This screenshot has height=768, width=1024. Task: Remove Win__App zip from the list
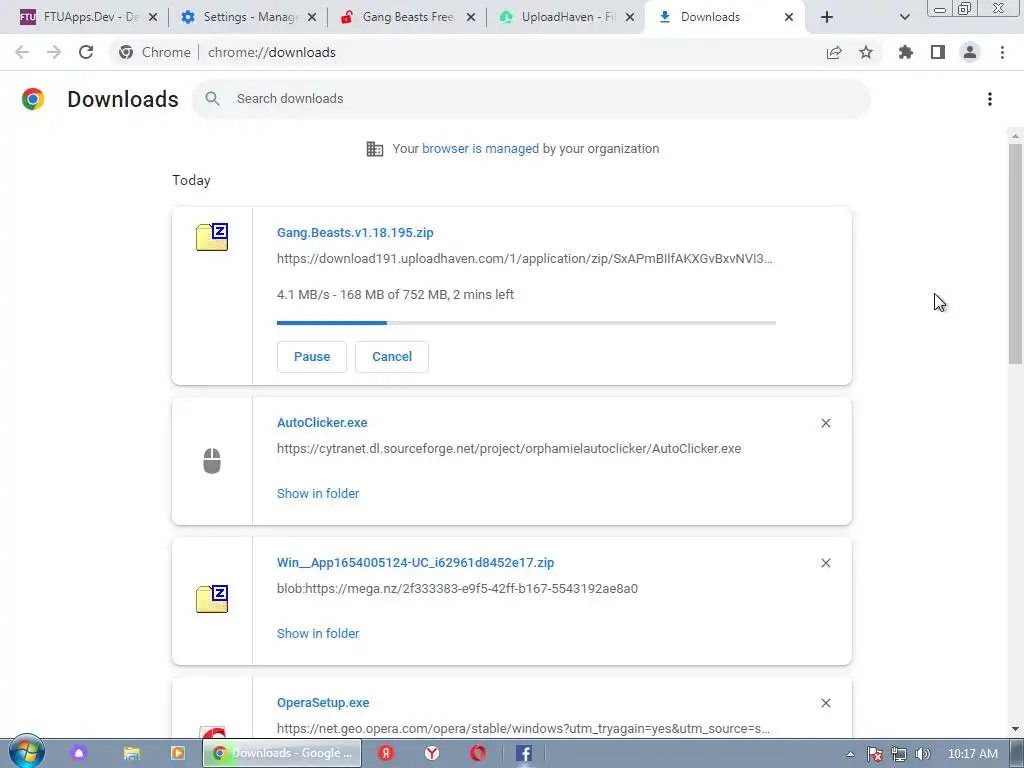point(825,563)
